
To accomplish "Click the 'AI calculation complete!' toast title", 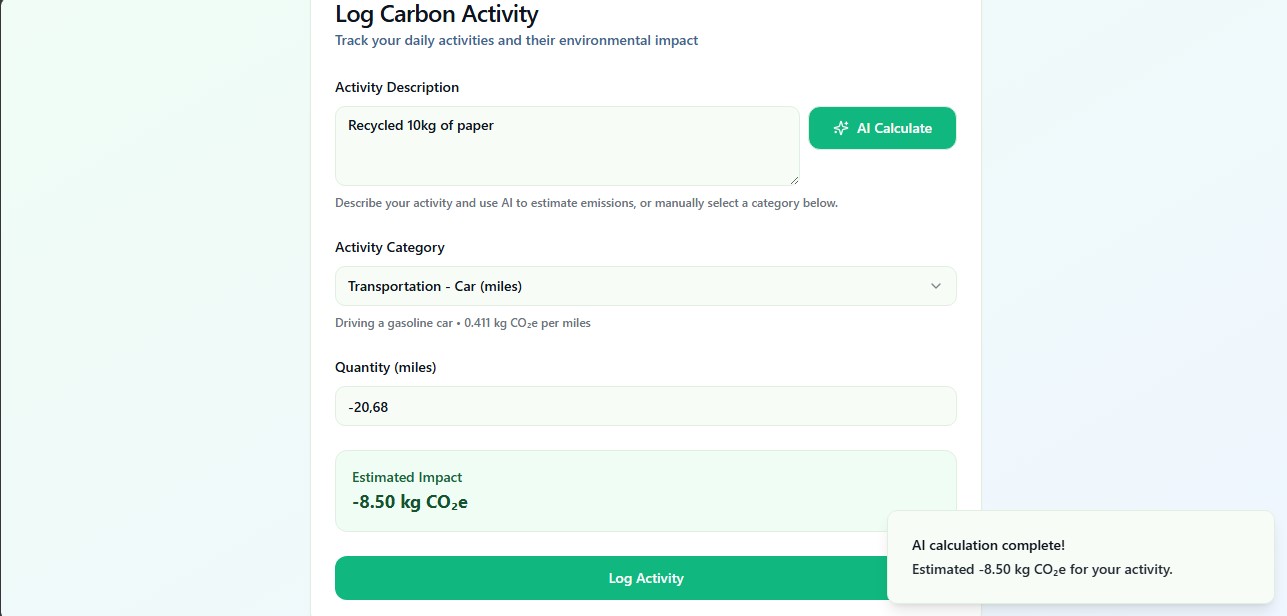I will click(x=988, y=545).
